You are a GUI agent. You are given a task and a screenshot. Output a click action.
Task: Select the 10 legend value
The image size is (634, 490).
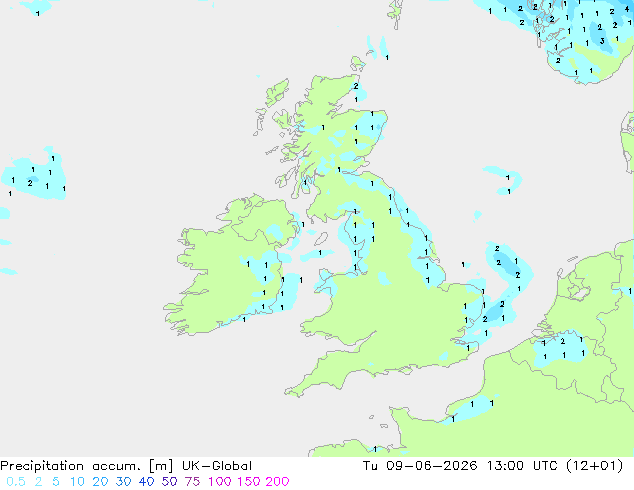pos(77,482)
